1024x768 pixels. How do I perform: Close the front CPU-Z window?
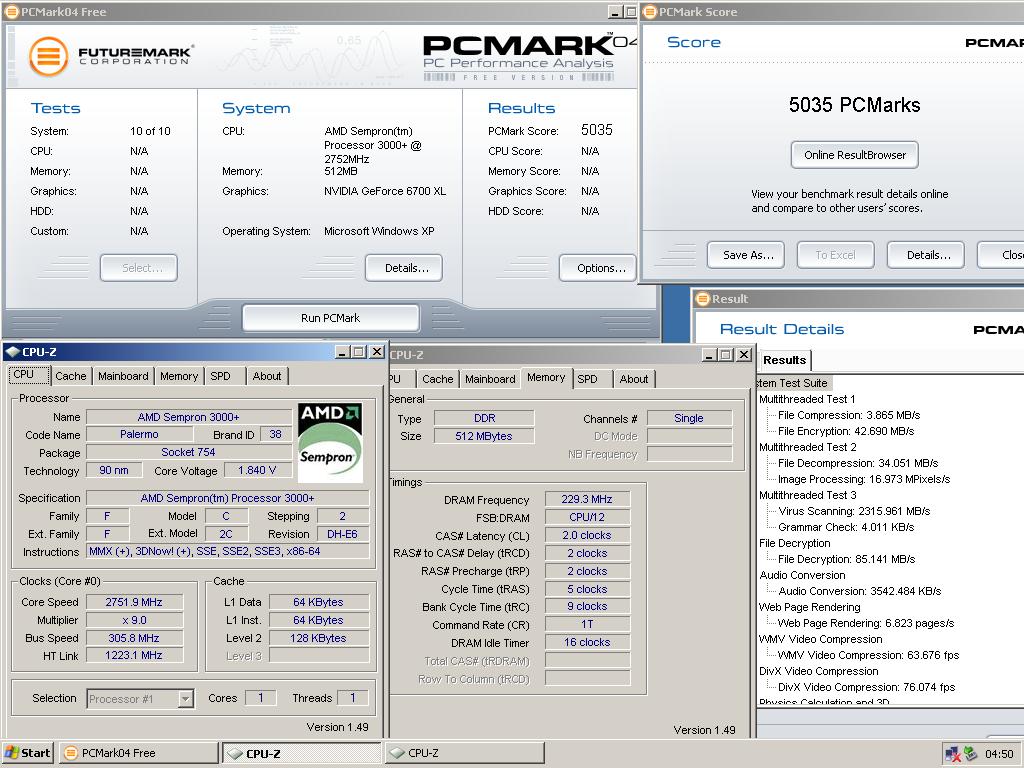(377, 352)
